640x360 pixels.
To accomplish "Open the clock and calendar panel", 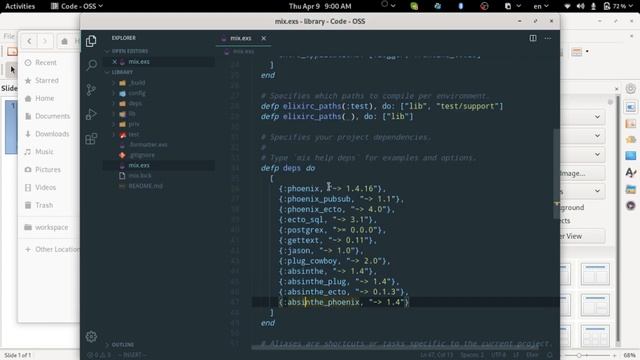I will pyautogui.click(x=320, y=6).
